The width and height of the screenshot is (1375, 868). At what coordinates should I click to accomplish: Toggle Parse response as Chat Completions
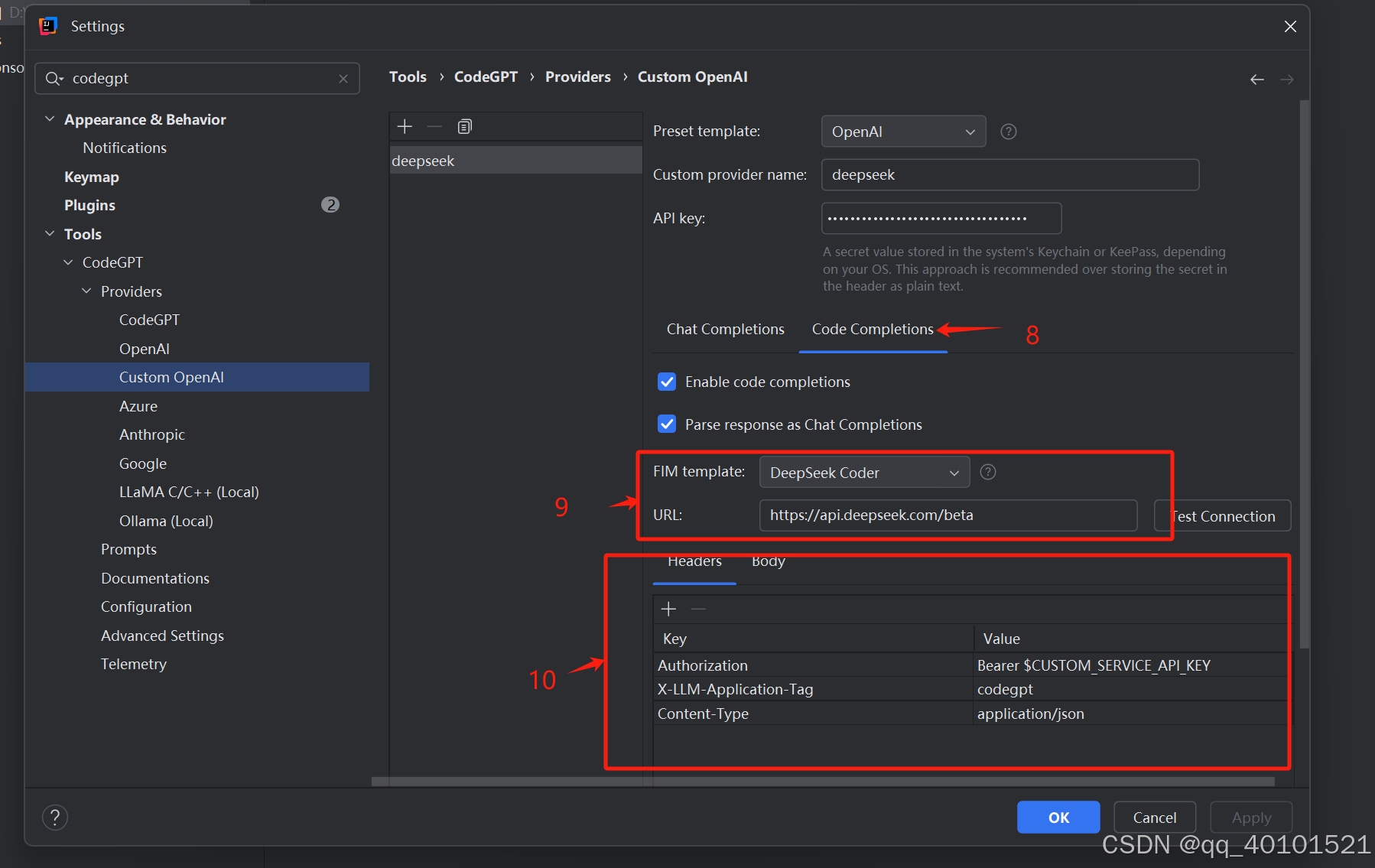[667, 424]
